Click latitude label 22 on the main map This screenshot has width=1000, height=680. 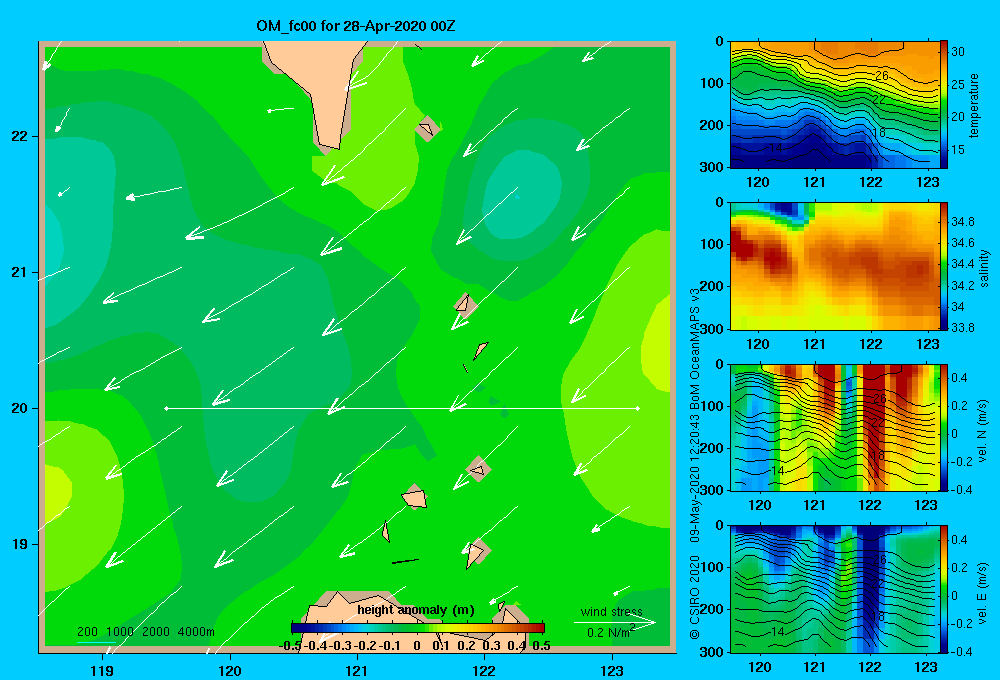pyautogui.click(x=20, y=137)
